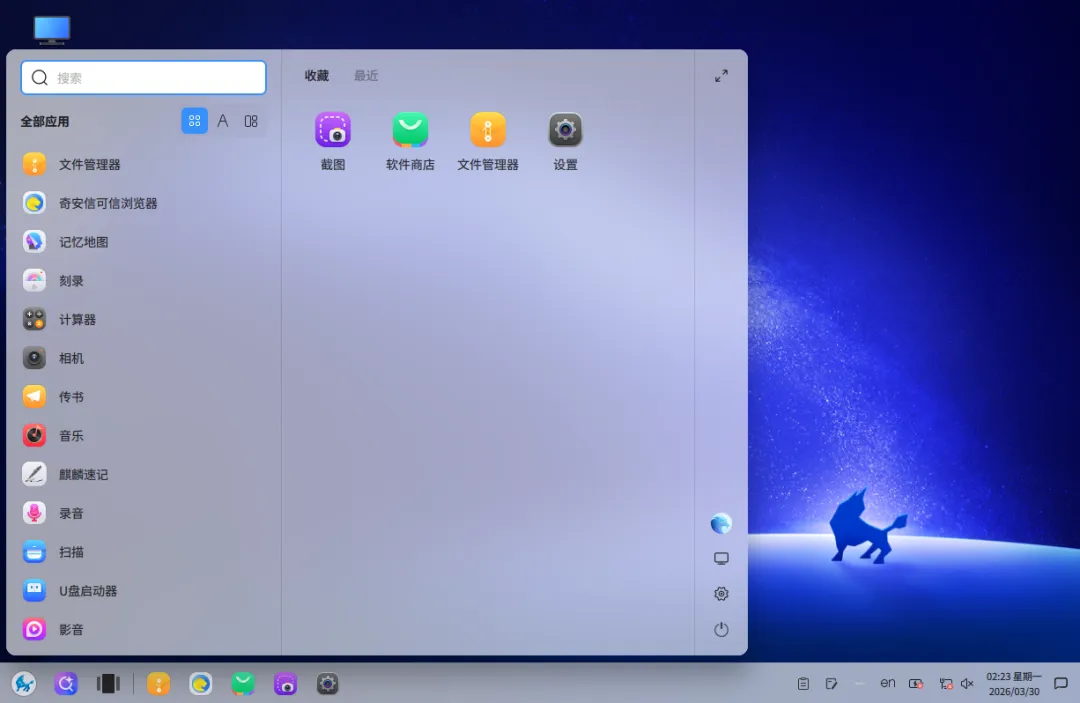Open settings gear in menu sidebar
The height and width of the screenshot is (703, 1080).
(721, 594)
